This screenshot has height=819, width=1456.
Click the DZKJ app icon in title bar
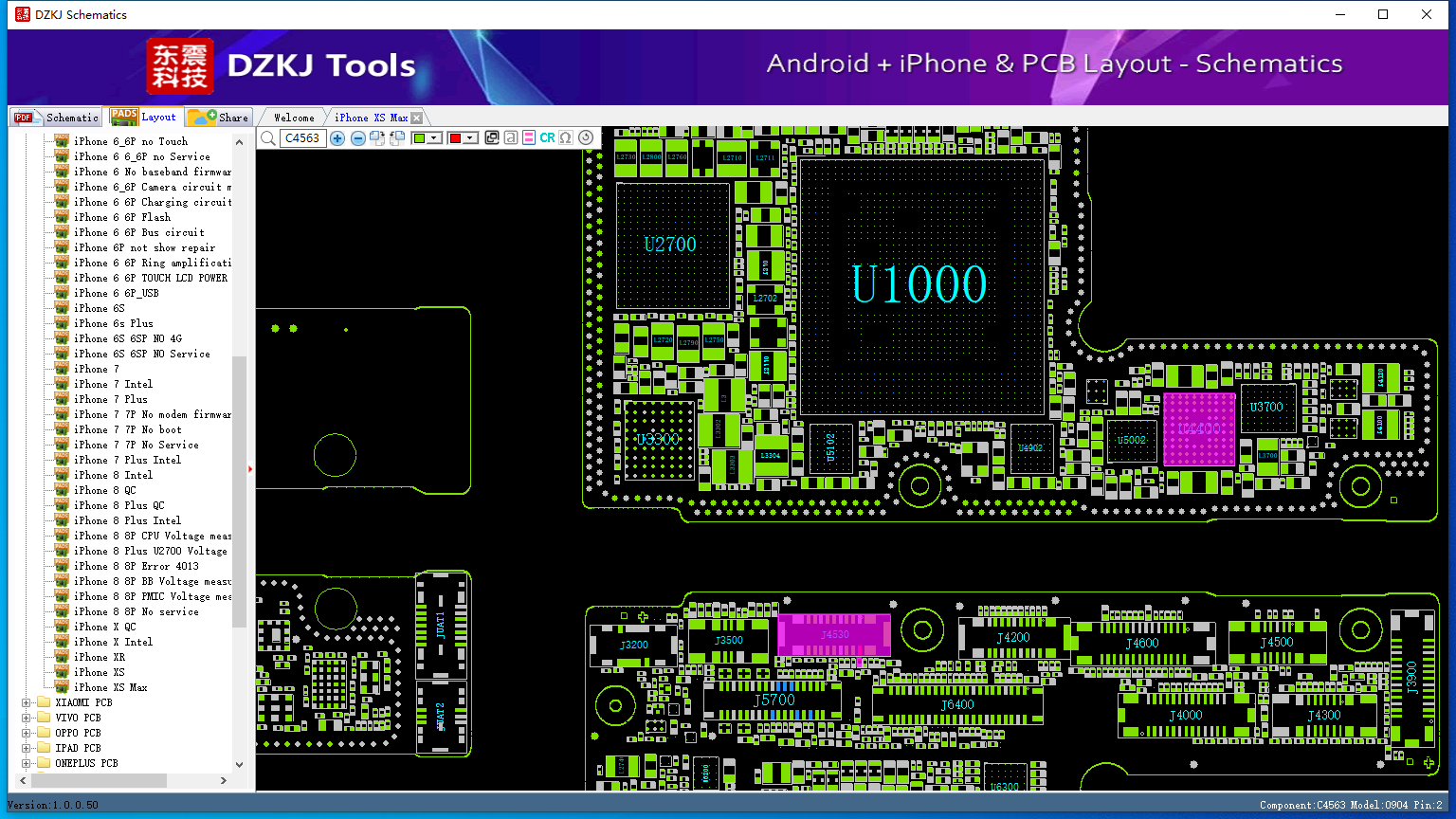23,14
